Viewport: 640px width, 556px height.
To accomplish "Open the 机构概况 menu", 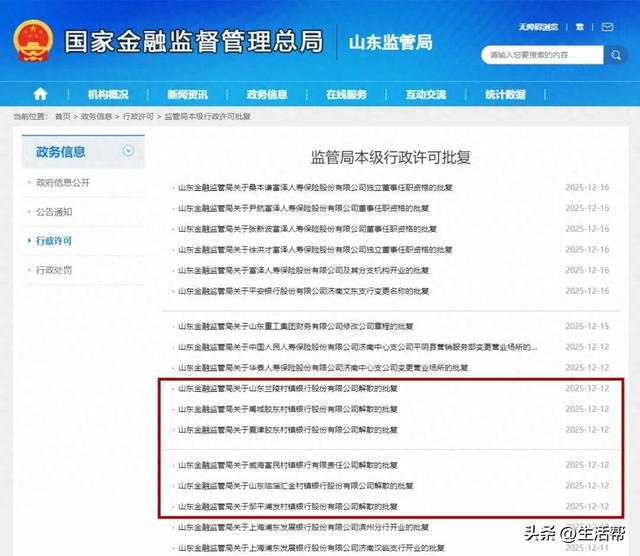I will (x=108, y=95).
